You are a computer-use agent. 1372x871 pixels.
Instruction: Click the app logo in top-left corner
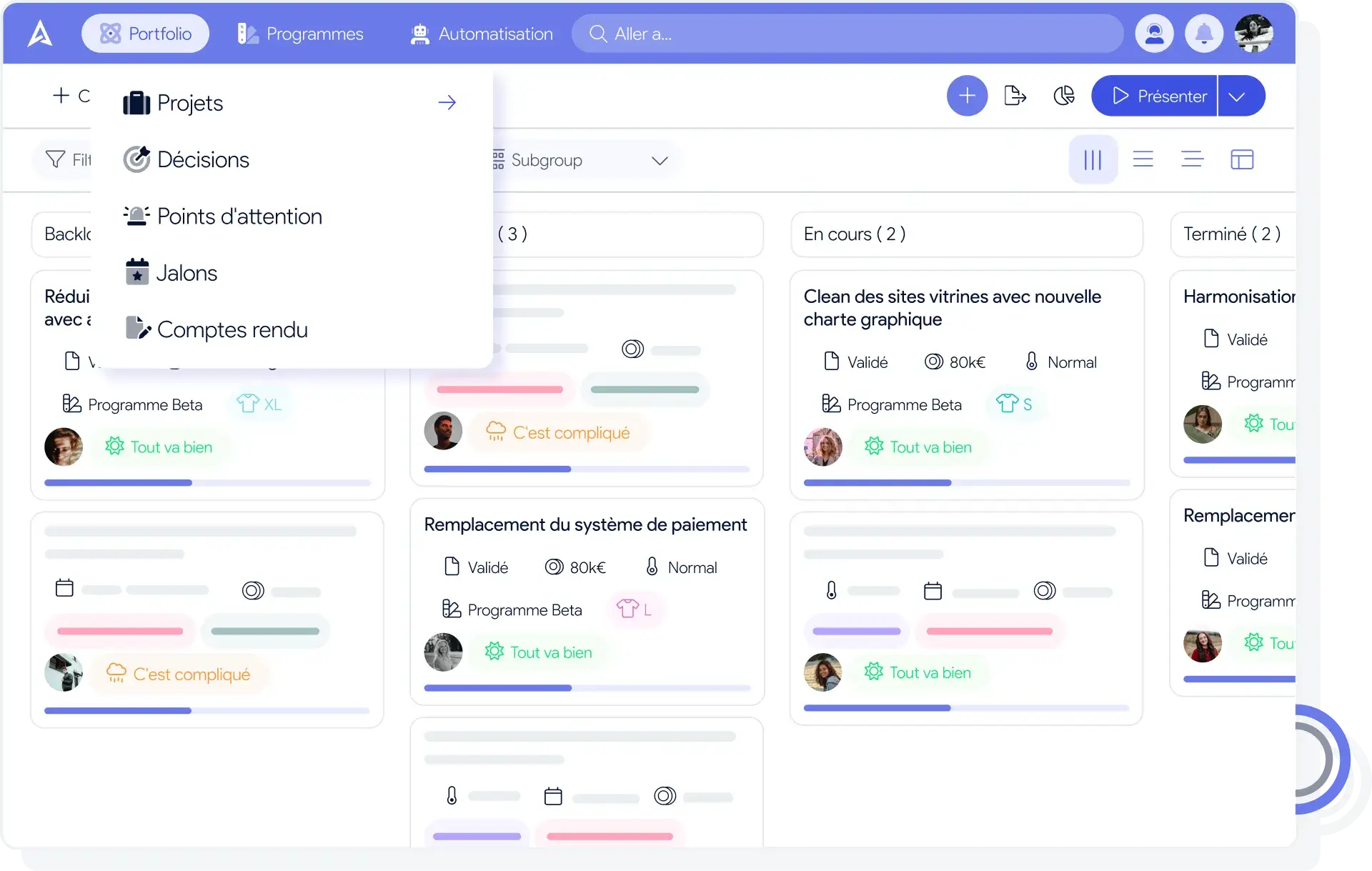tap(40, 34)
